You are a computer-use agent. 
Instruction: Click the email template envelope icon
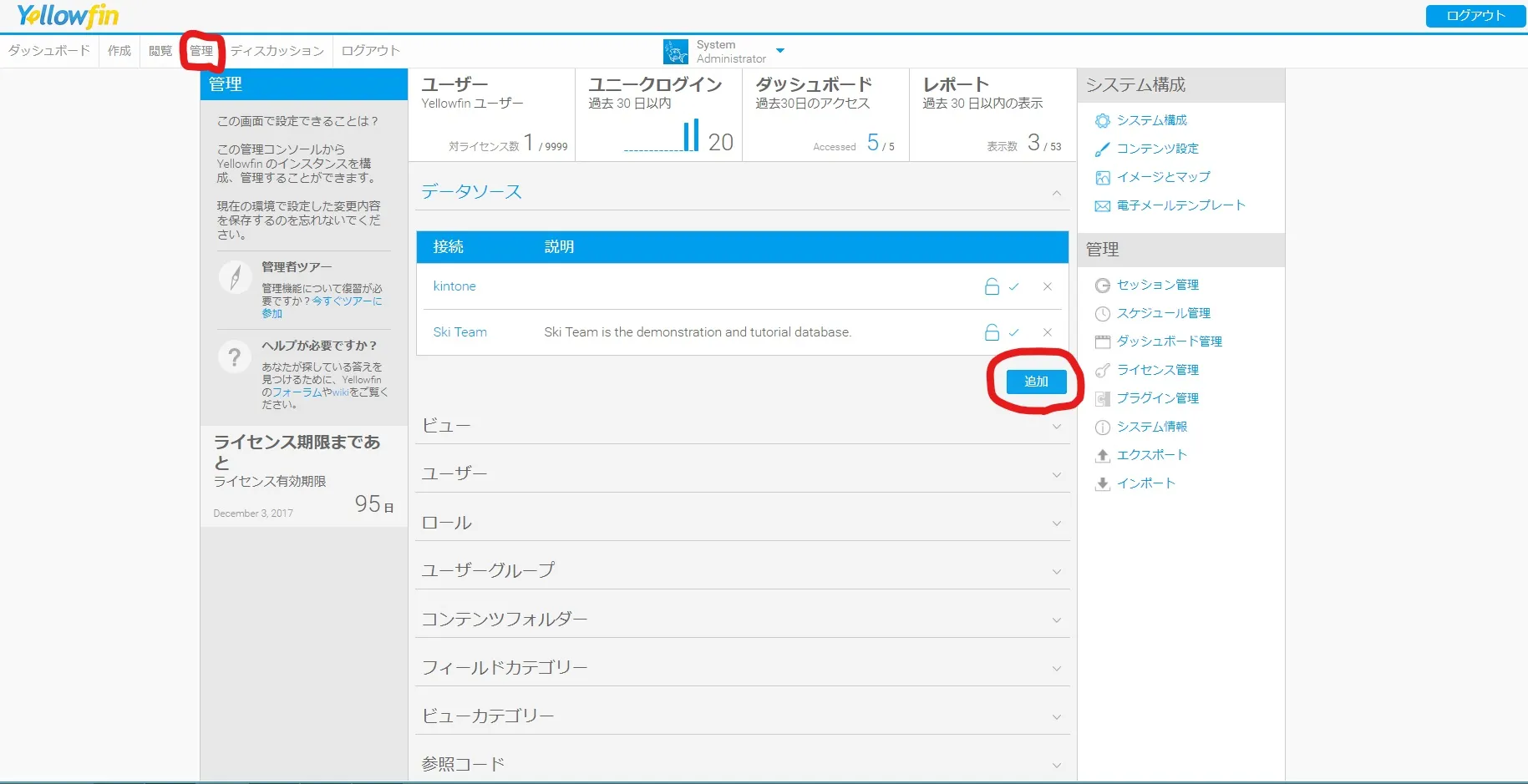pyautogui.click(x=1103, y=206)
